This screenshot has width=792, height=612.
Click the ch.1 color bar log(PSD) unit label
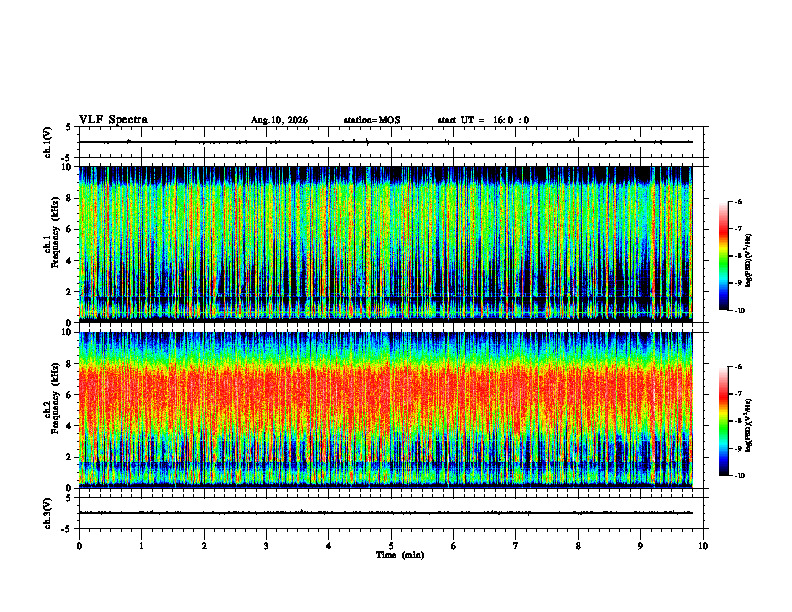tap(749, 260)
